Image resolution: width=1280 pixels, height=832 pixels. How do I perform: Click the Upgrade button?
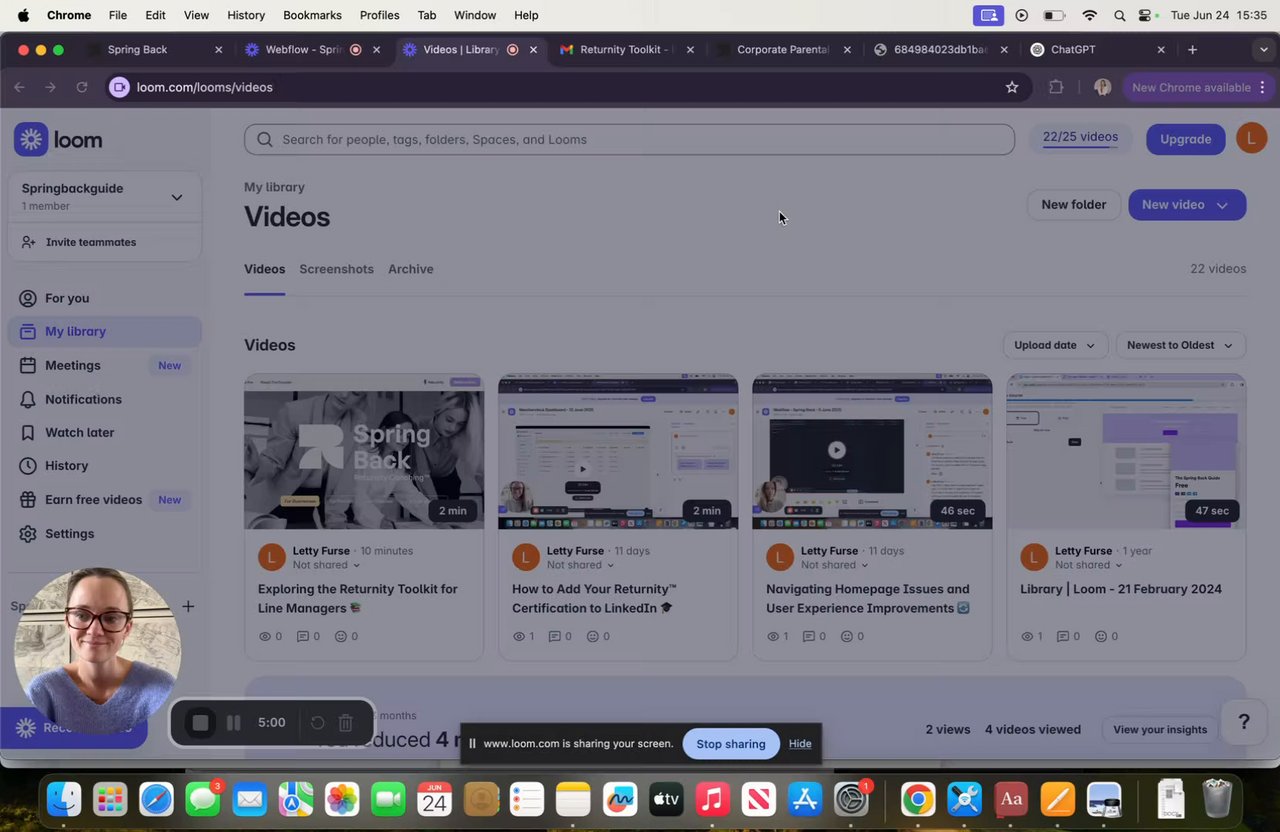tap(1185, 139)
